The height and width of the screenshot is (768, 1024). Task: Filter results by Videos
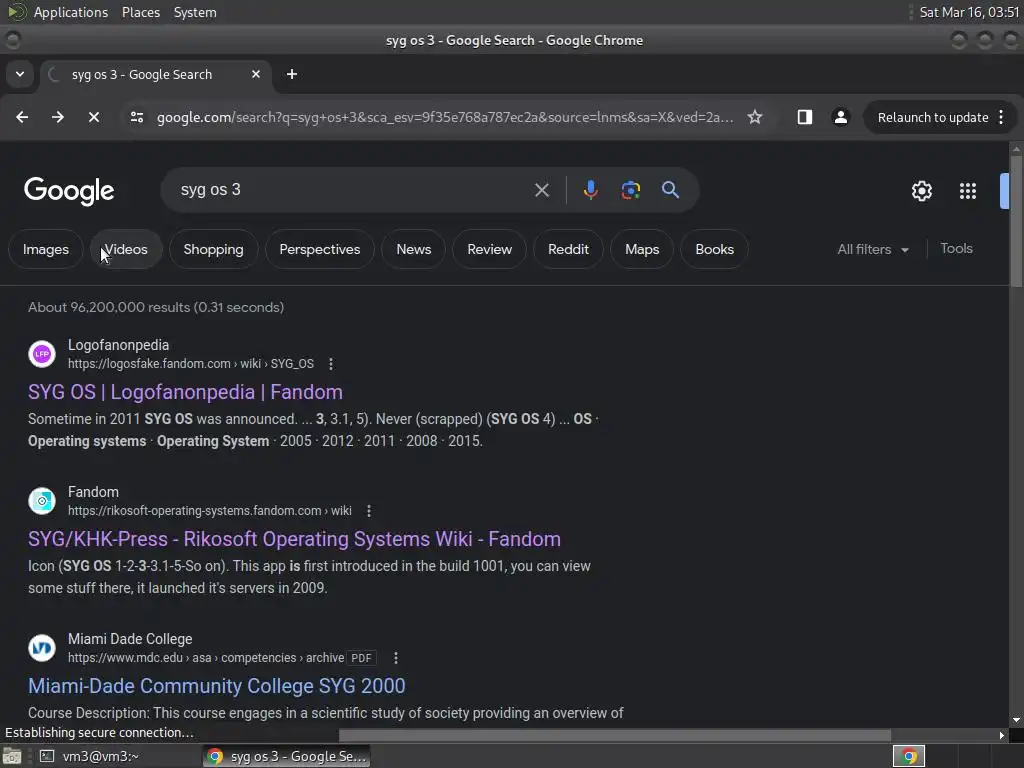[x=126, y=249]
